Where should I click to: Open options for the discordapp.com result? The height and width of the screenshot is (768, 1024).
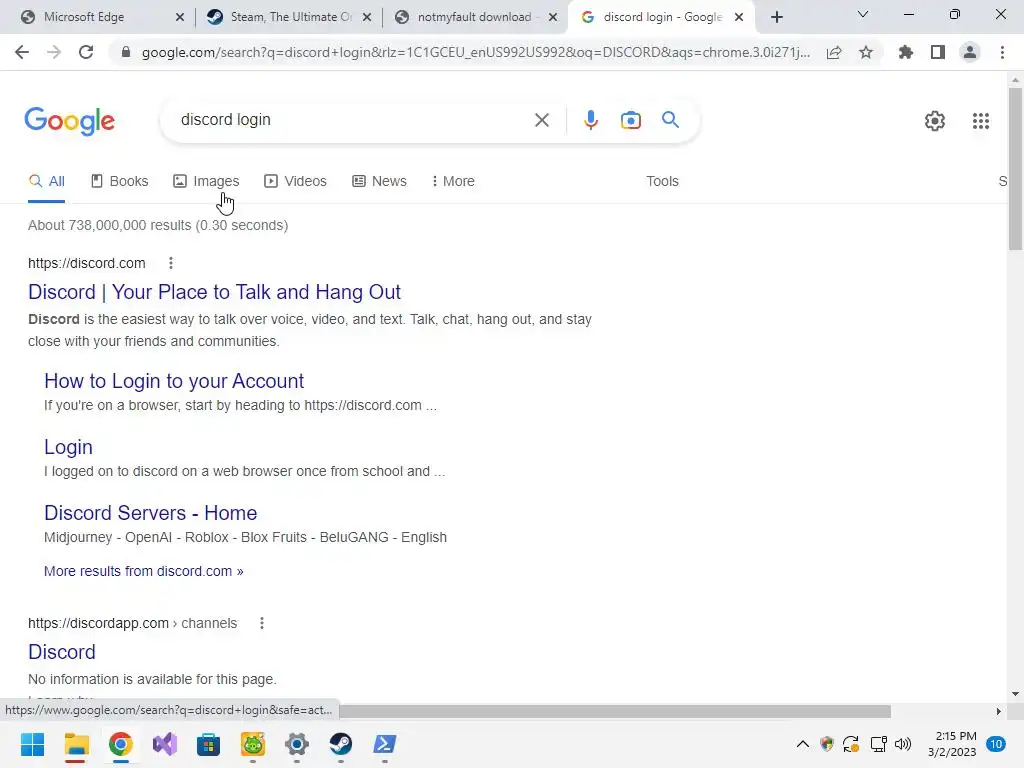[x=262, y=623]
